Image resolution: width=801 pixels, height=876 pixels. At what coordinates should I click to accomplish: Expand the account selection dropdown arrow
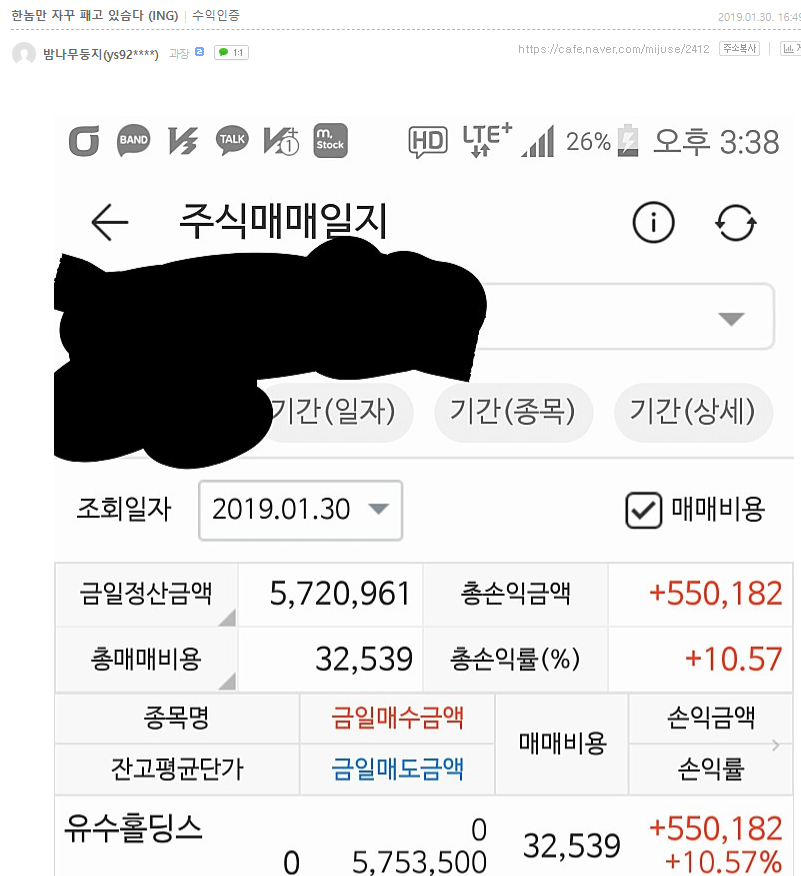point(731,318)
